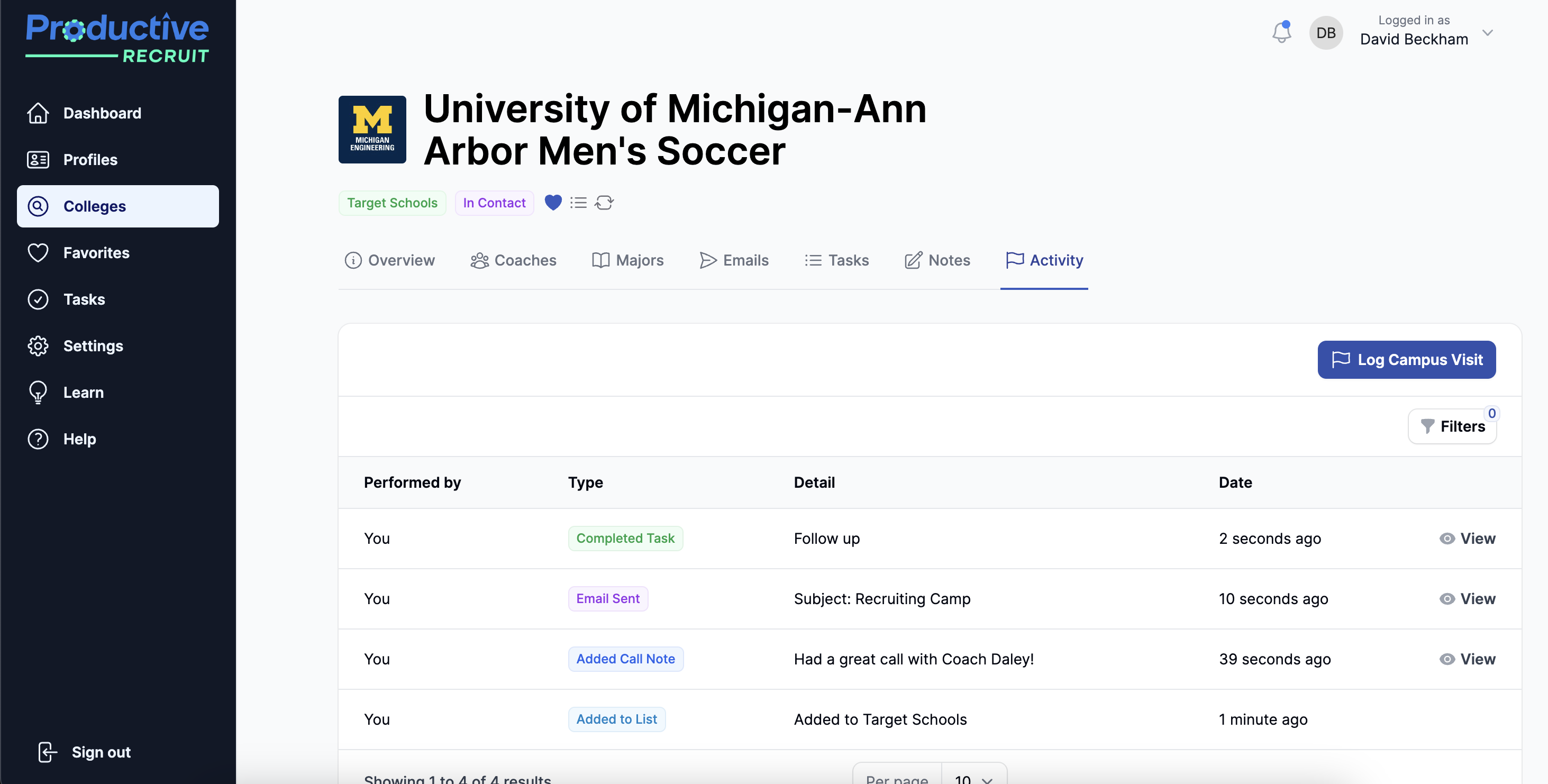Click the '10 seconds ago' date
The height and width of the screenshot is (784, 1548).
(x=1273, y=599)
